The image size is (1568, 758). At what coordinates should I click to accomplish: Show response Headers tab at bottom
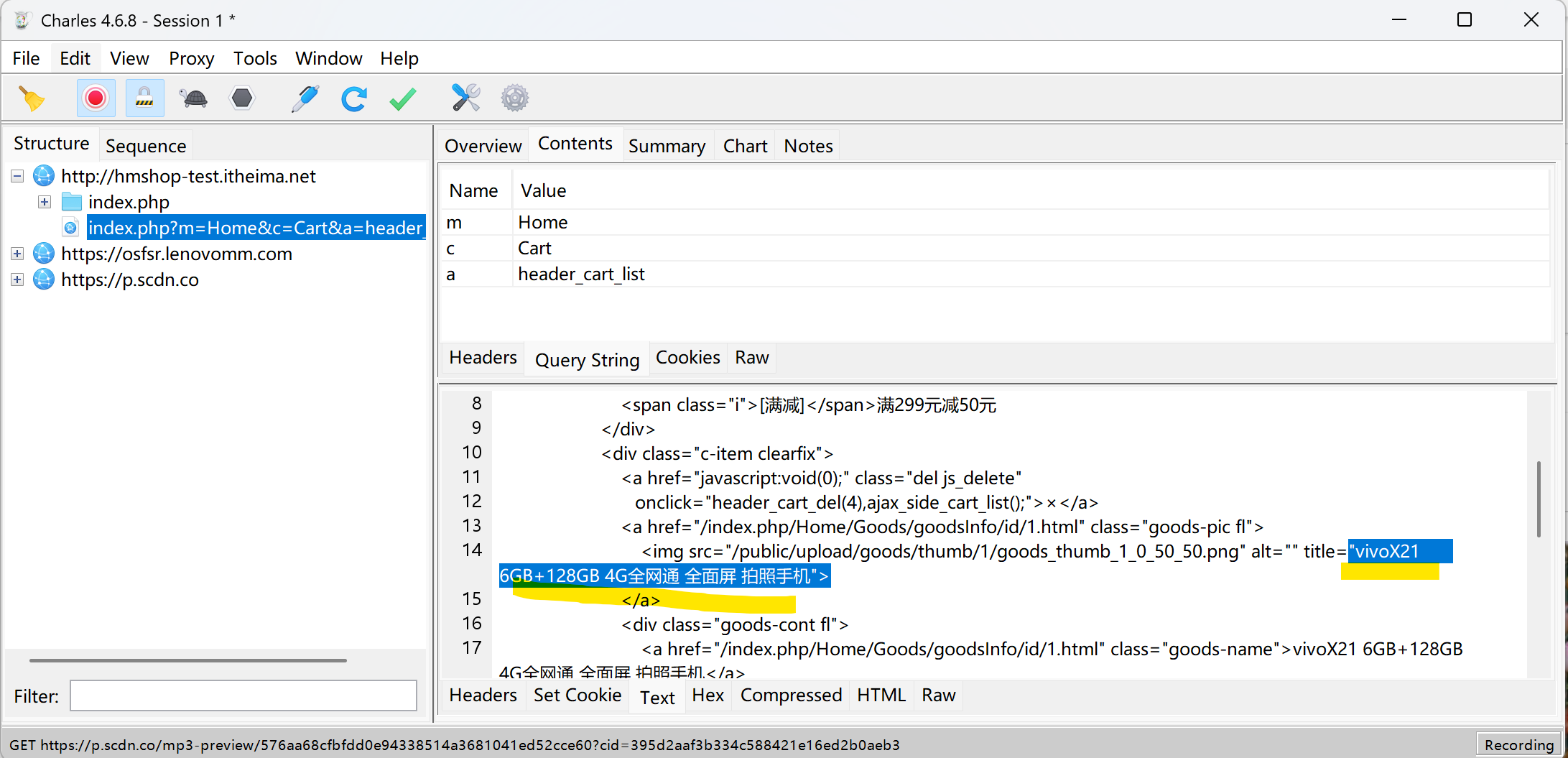pos(483,695)
